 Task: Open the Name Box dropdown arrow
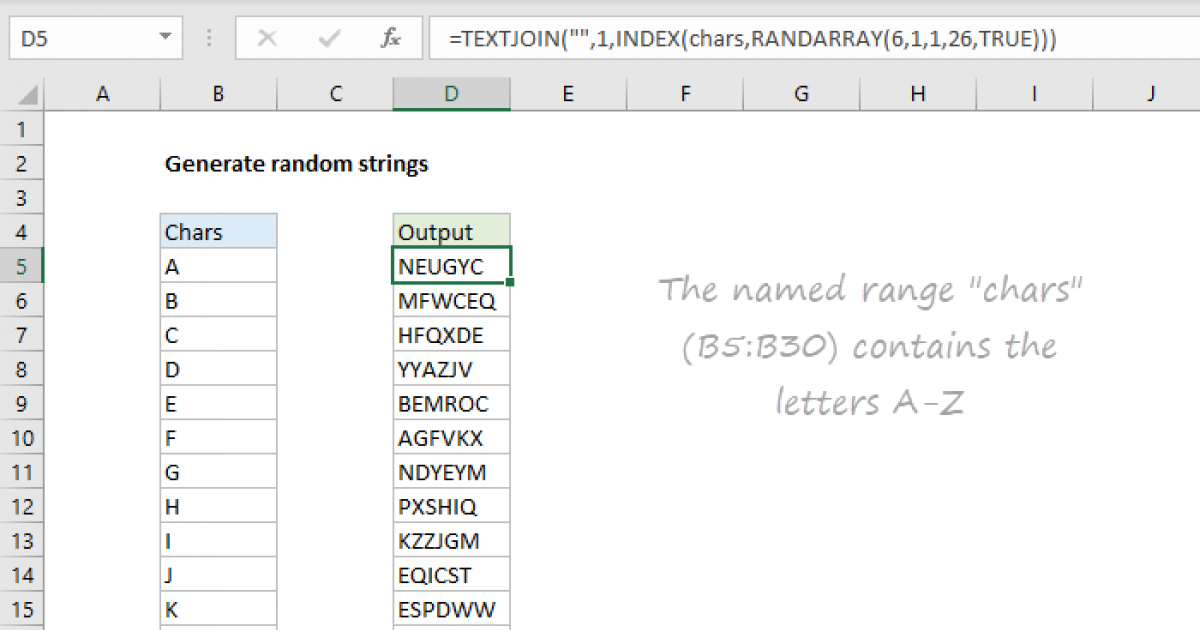tap(164, 39)
